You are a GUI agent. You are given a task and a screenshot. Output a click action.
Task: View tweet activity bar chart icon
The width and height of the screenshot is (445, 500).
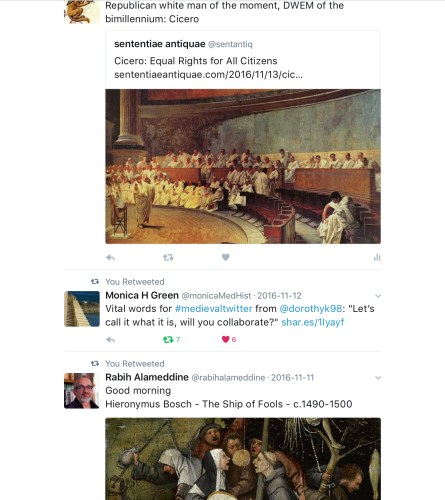(x=377, y=257)
